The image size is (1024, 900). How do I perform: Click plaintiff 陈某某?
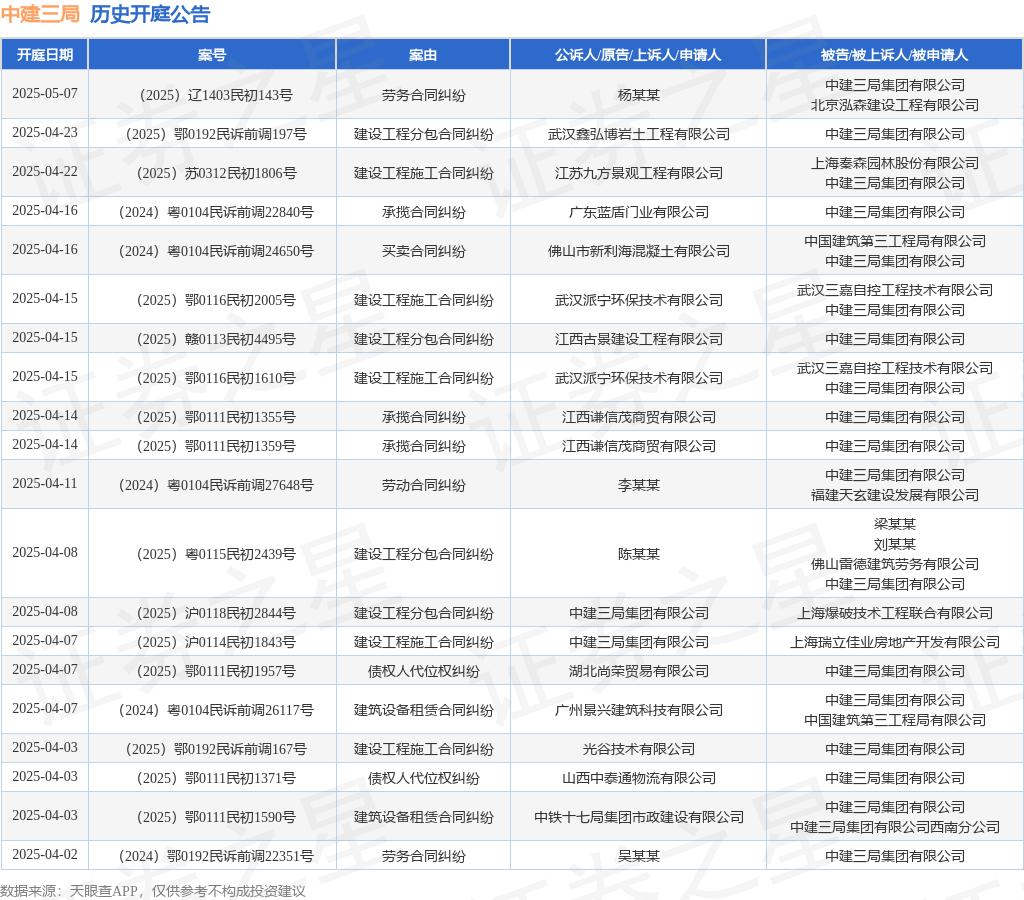coord(638,554)
